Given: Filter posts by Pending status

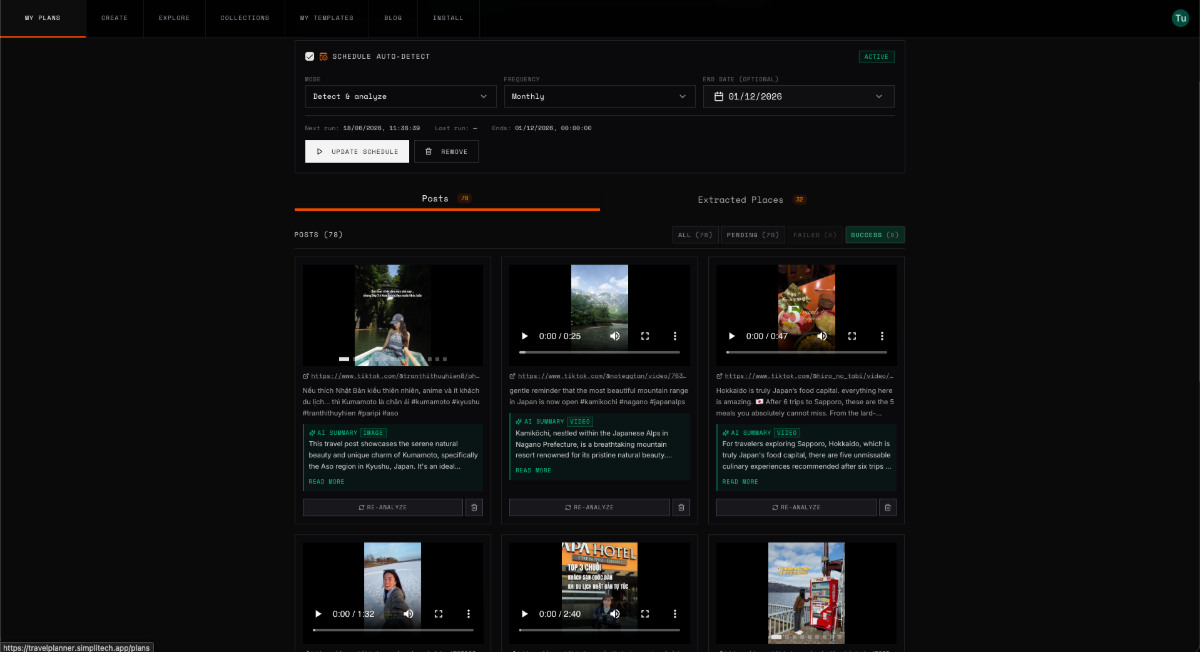Looking at the screenshot, I should click(x=755, y=235).
